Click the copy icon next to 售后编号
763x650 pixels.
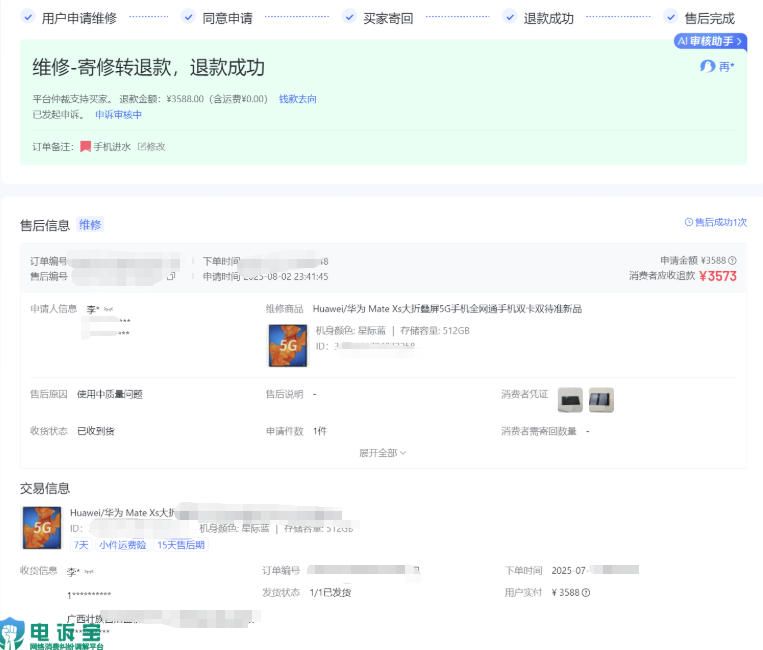pyautogui.click(x=171, y=276)
